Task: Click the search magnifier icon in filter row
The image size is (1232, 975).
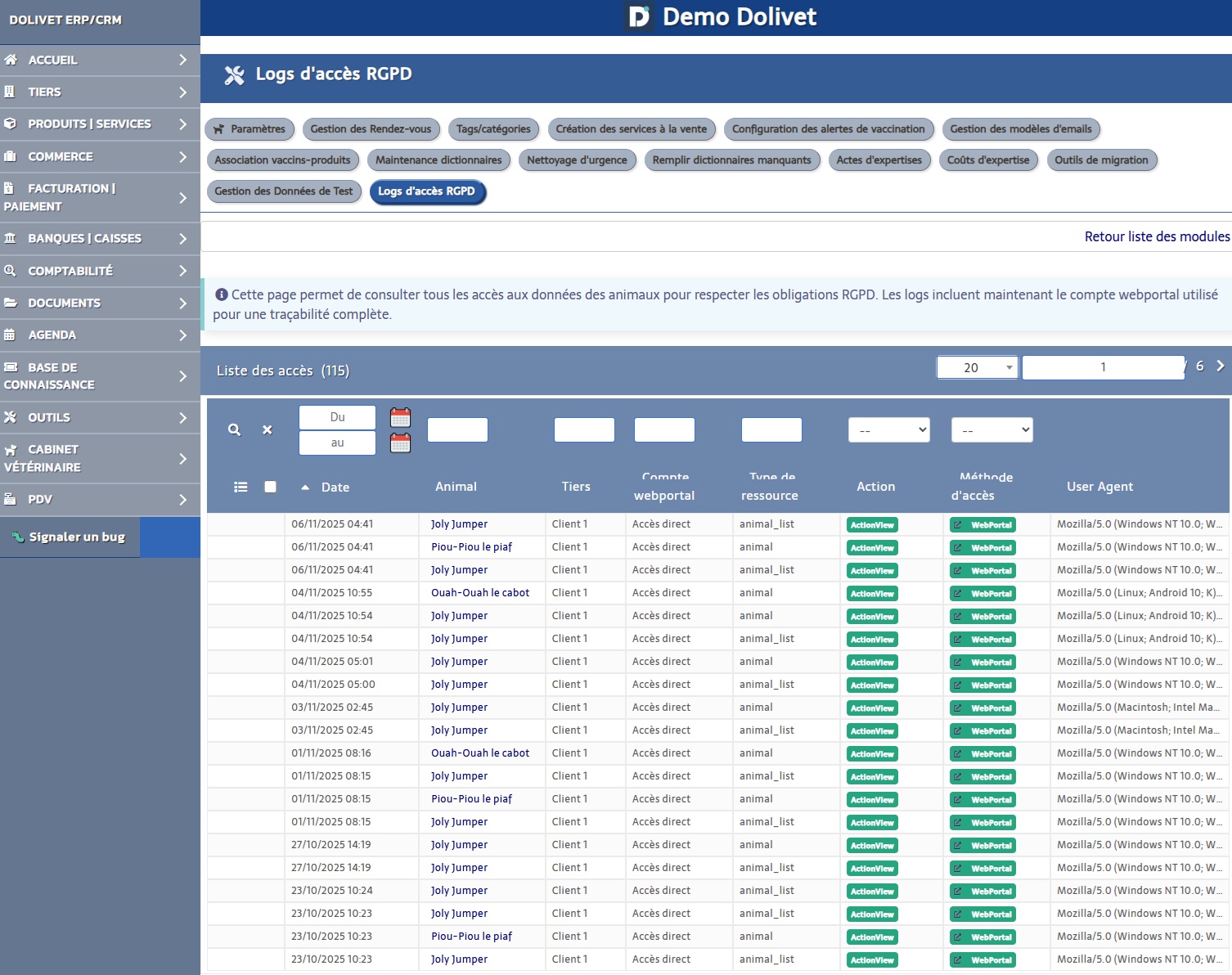Action: pyautogui.click(x=234, y=429)
